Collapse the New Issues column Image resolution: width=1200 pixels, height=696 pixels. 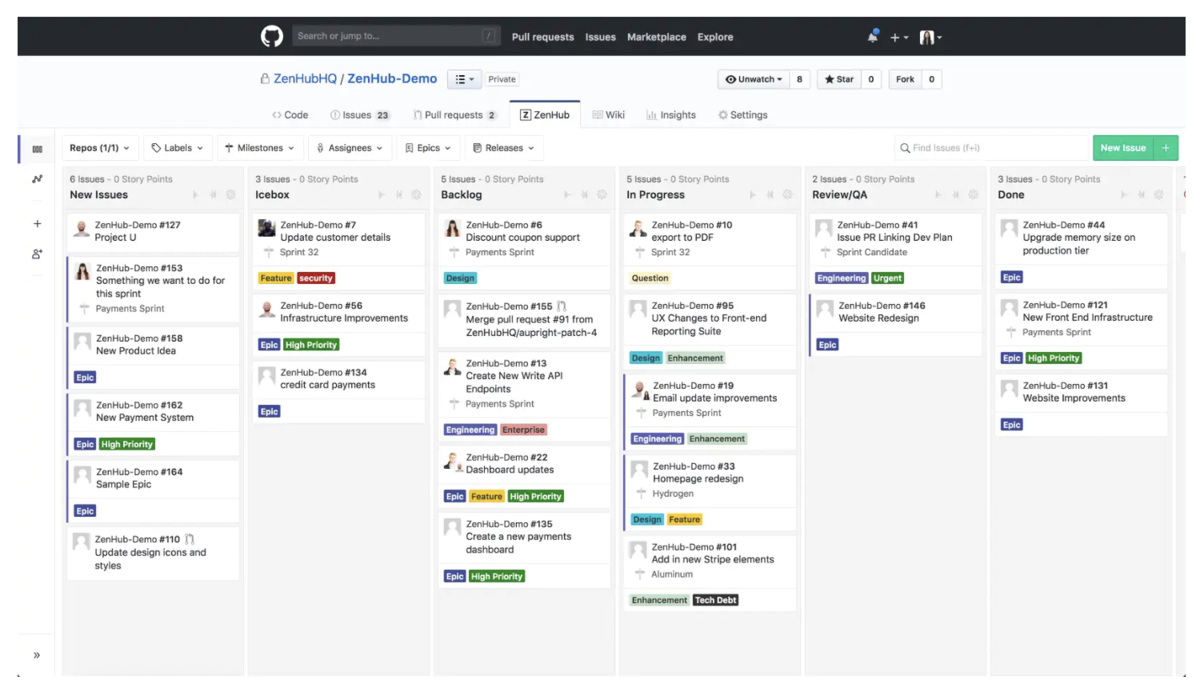[213, 195]
